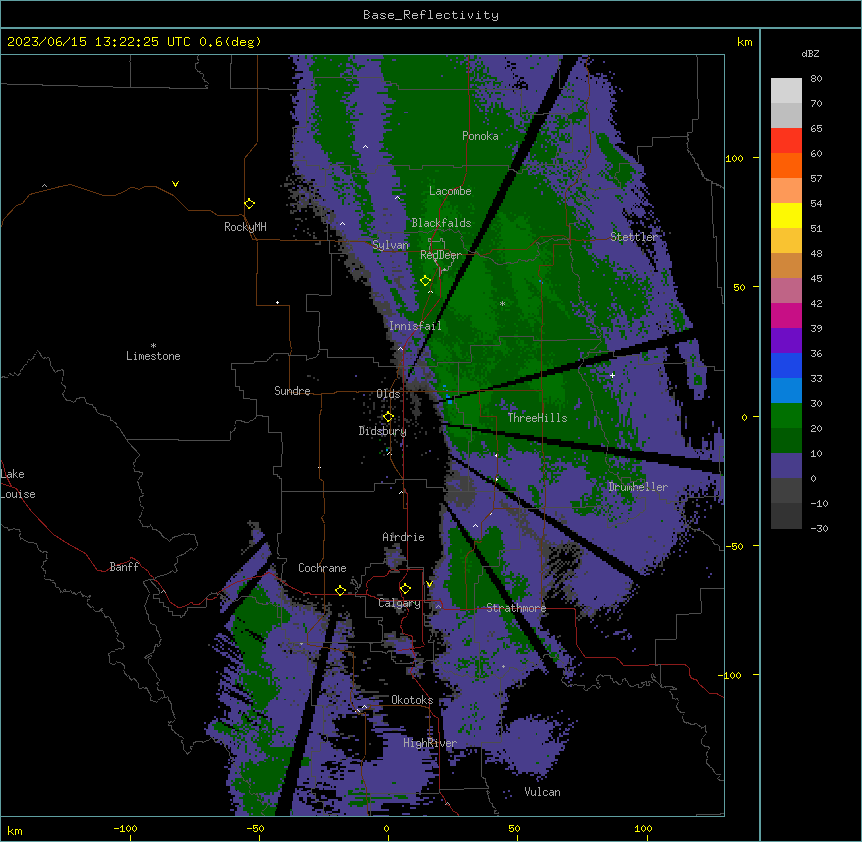Select the Drumheller town label
Viewport: 862px width, 842px height.
638,487
